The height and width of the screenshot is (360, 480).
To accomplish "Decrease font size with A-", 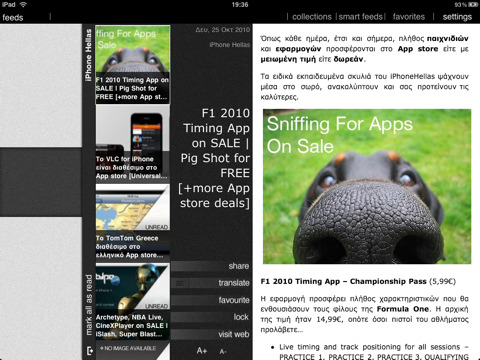I will (223, 351).
